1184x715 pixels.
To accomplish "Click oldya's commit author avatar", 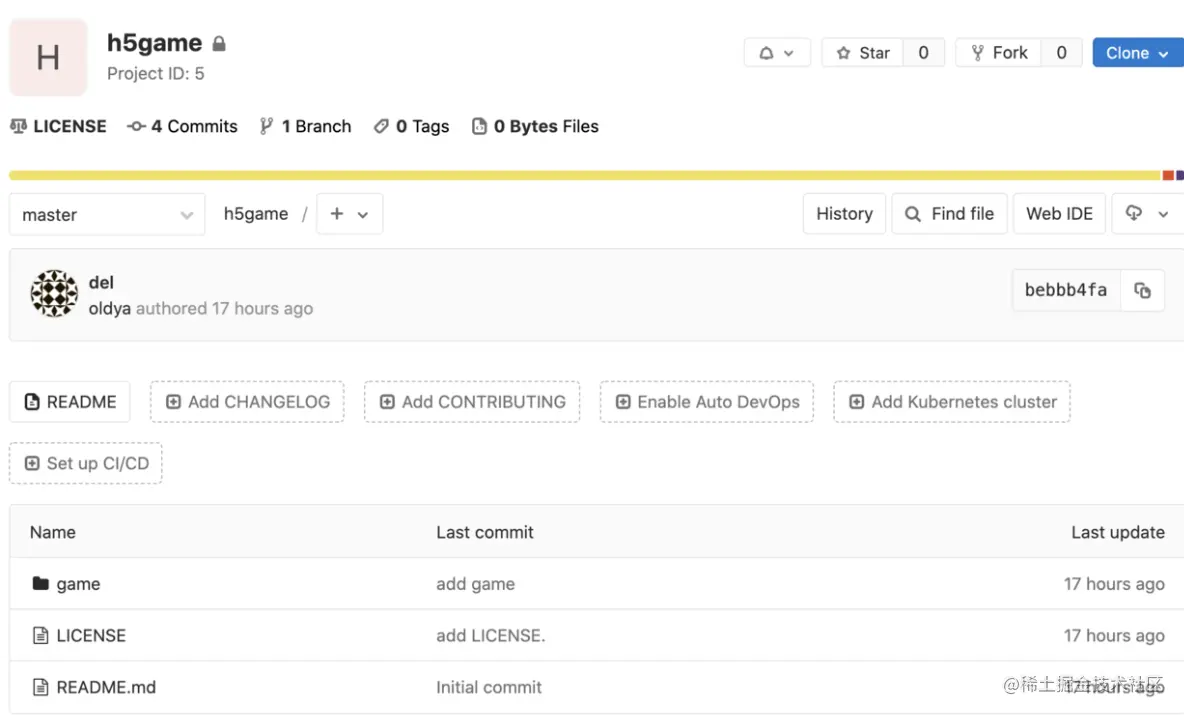I will tap(54, 294).
